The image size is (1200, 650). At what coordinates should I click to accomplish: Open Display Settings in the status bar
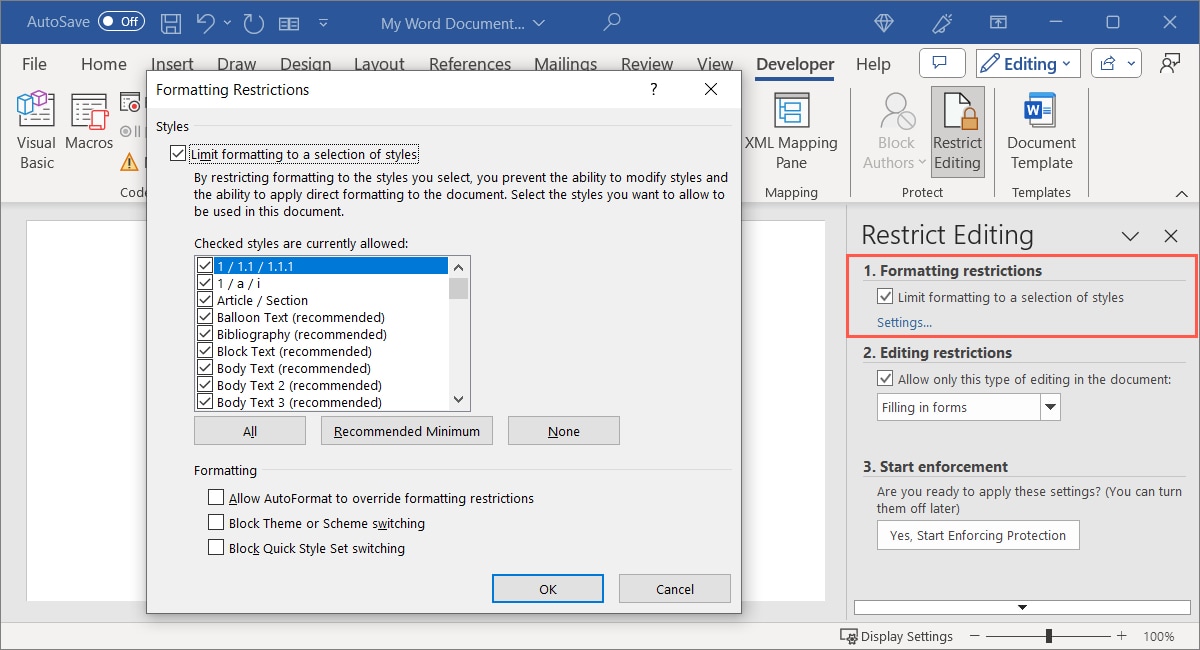897,636
